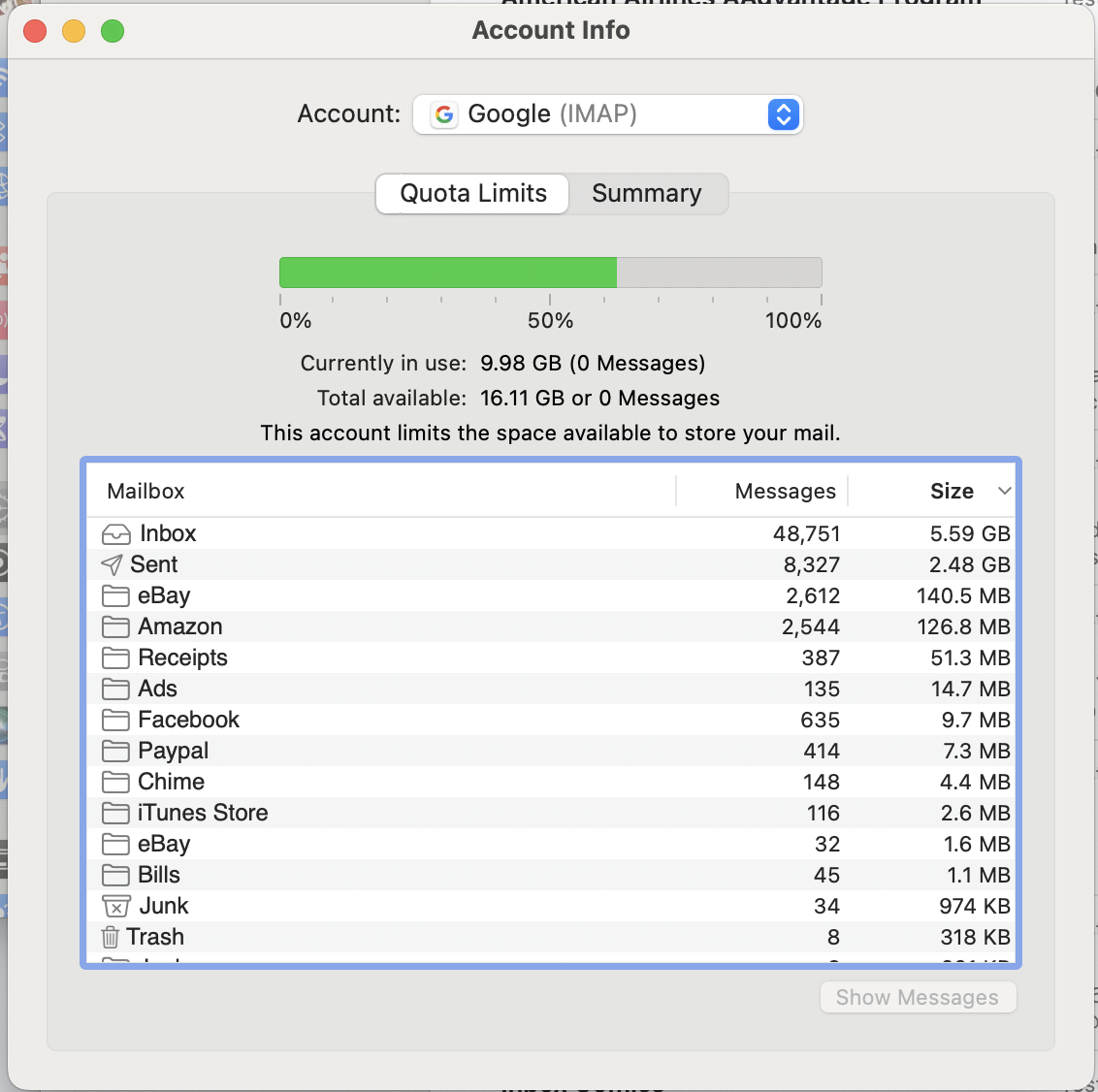The width and height of the screenshot is (1098, 1092).
Task: Click the 51.3 MB size value
Action: click(x=970, y=658)
